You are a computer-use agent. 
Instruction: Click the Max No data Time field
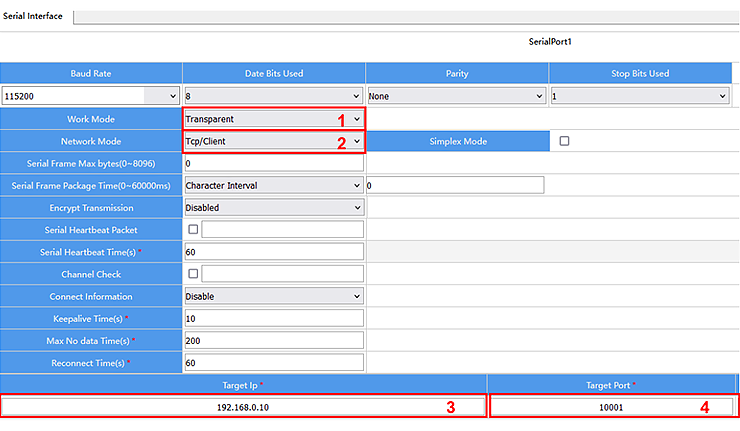(274, 341)
